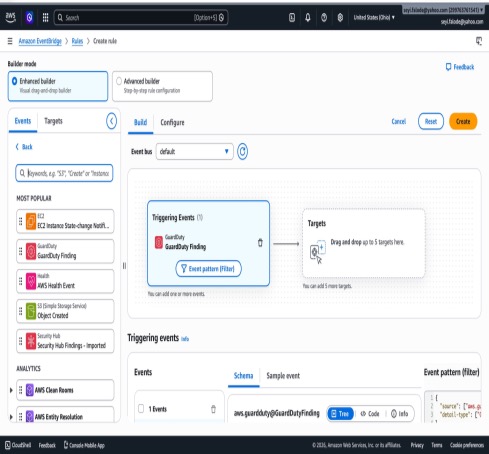Image resolution: width=489 pixels, height=454 pixels.
Task: Click GuardDuty red icon in Most Popular list
Action: pos(31,251)
